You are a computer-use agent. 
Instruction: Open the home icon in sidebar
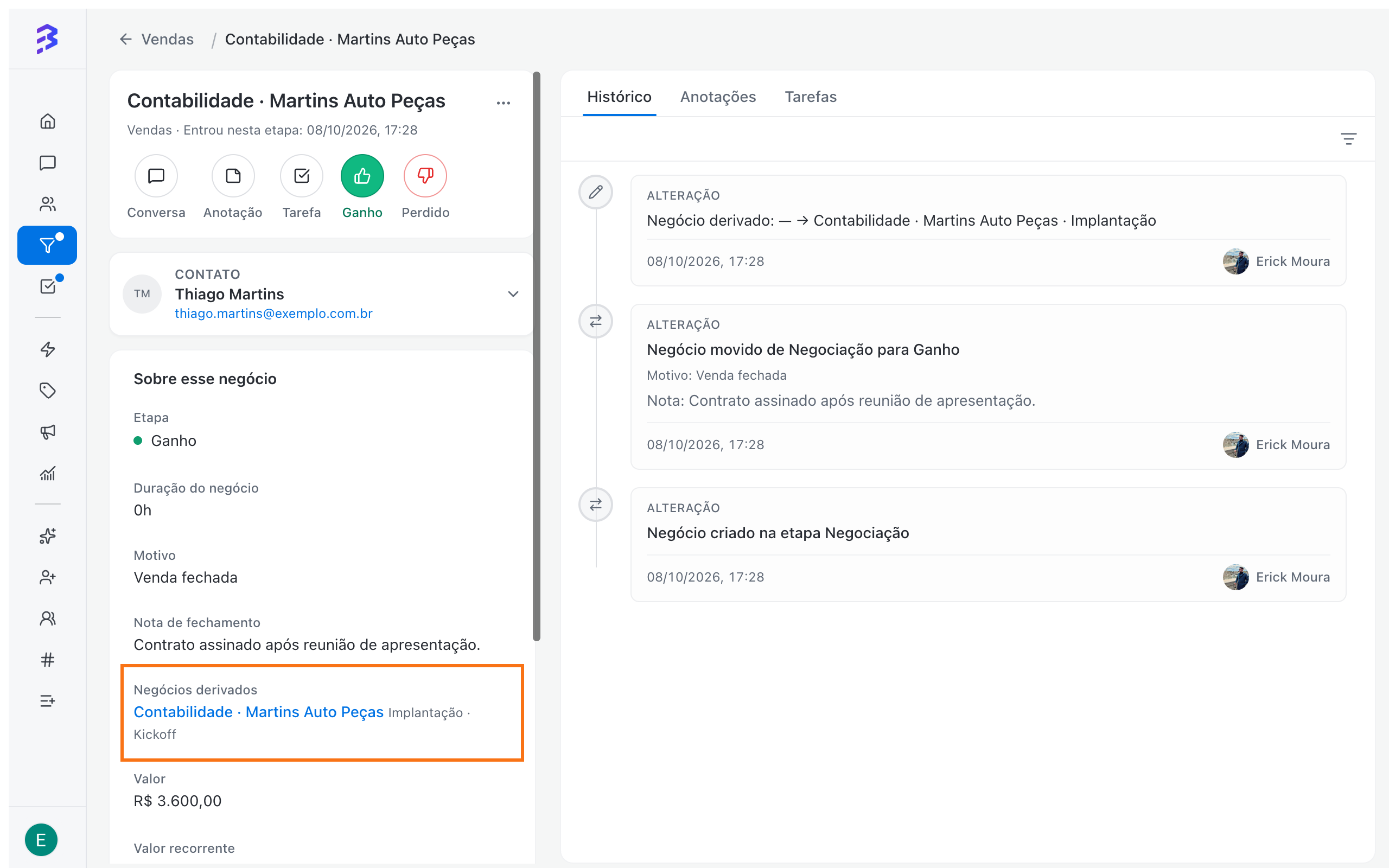(48, 121)
